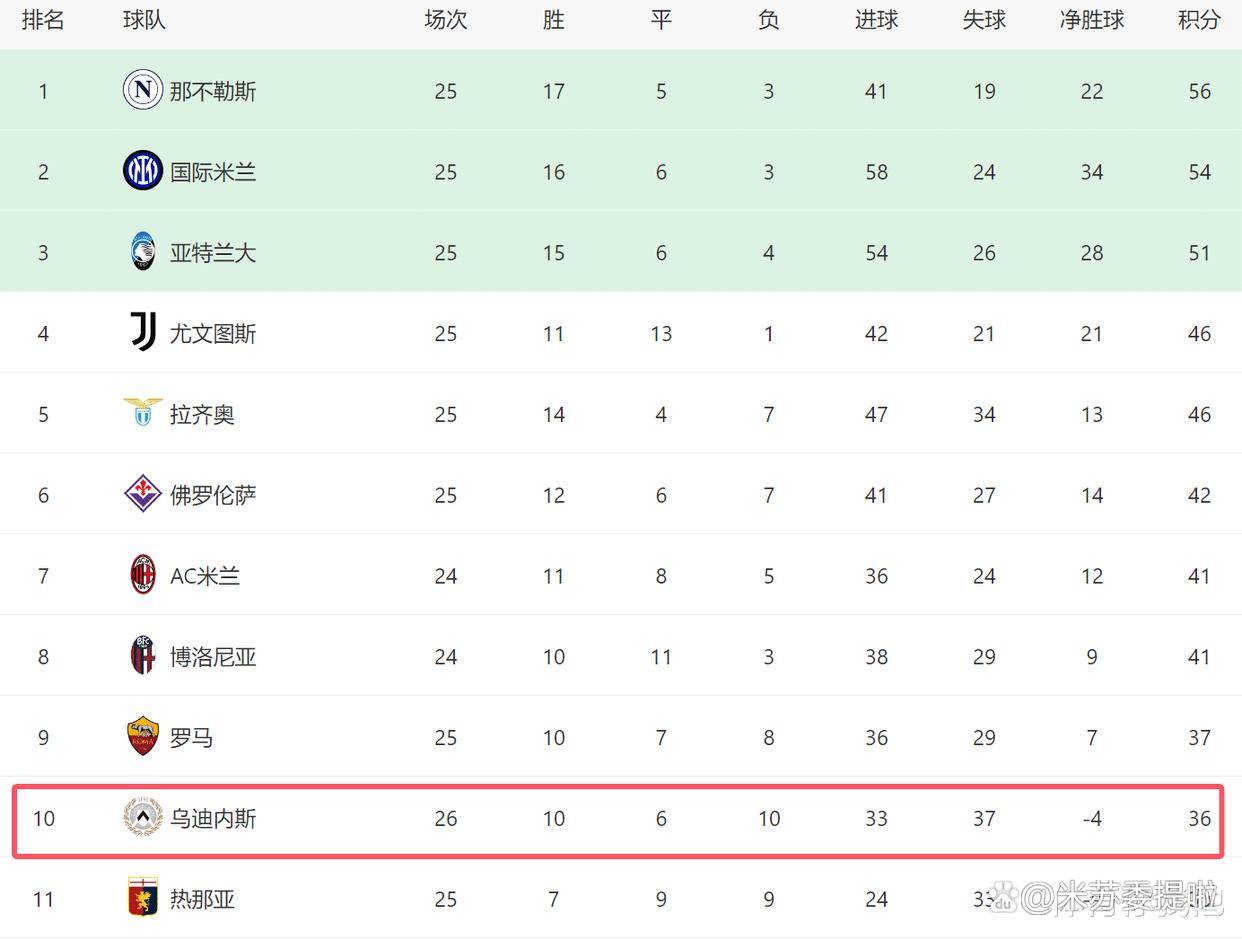
Task: Open the 国际米兰 team name link
Action: (x=213, y=172)
